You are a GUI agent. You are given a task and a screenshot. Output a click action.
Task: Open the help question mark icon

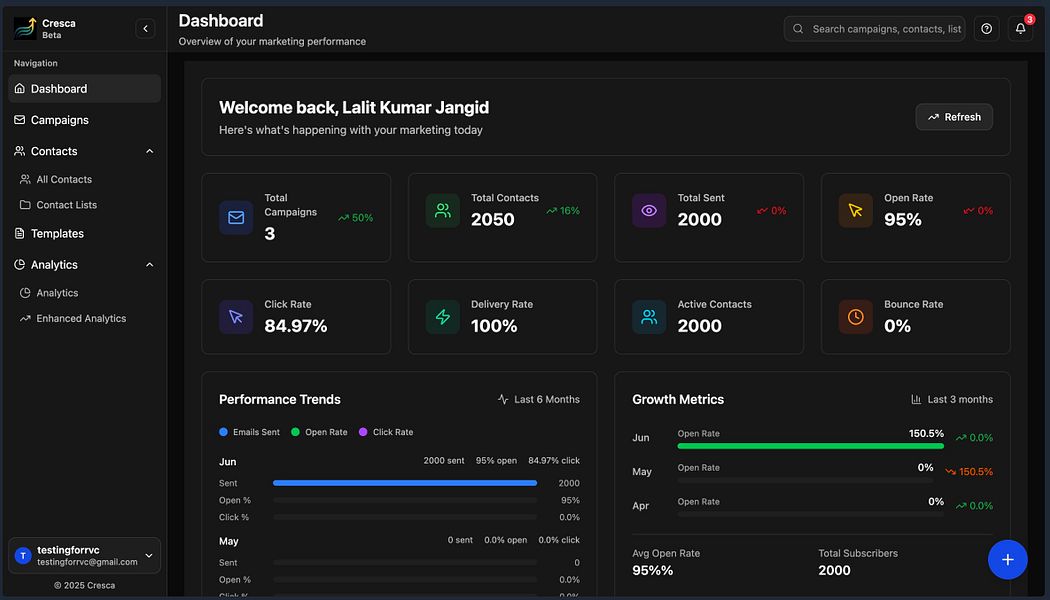987,29
